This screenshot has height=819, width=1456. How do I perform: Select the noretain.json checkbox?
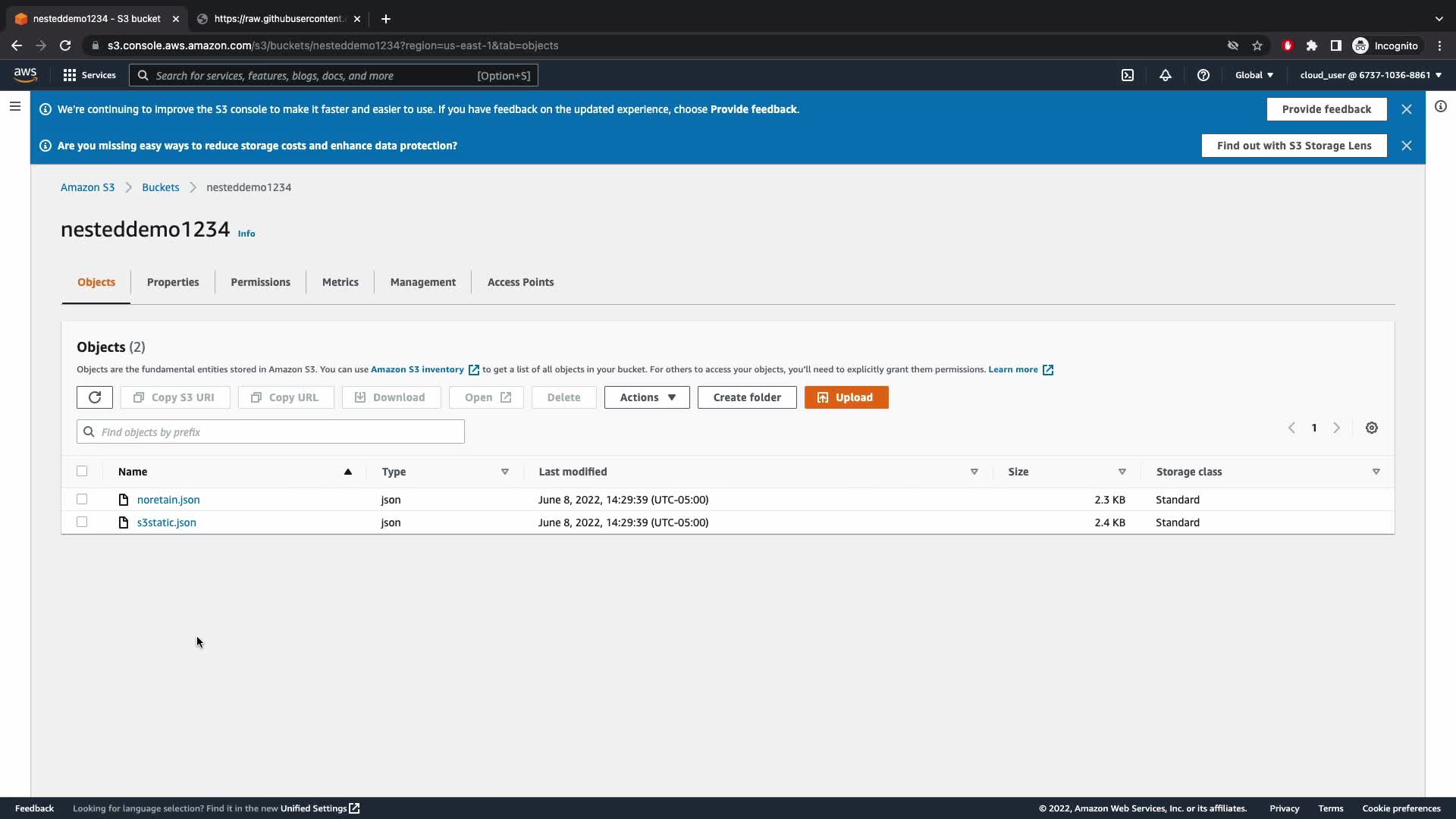coord(82,499)
